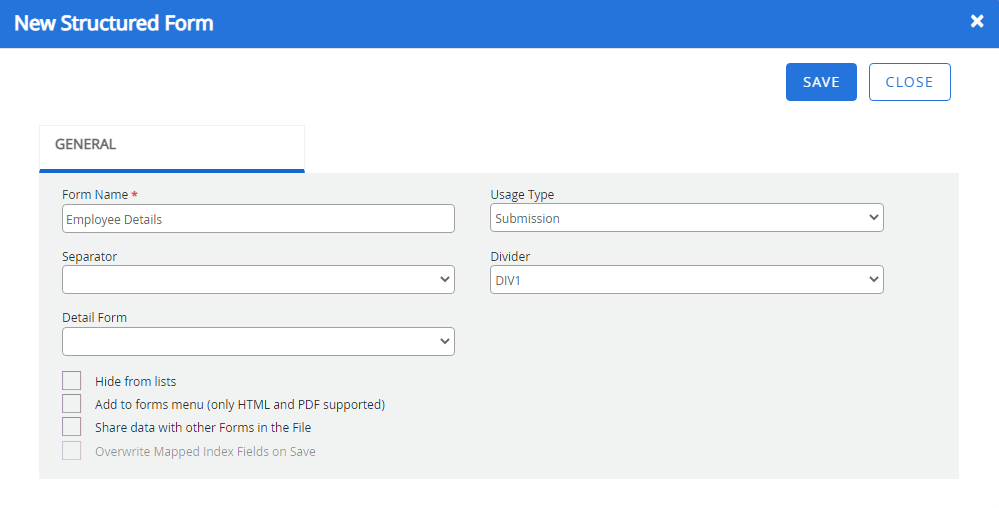This screenshot has height=508, width=999.
Task: Tick the Add to forms menu checkbox
Action: [x=71, y=404]
